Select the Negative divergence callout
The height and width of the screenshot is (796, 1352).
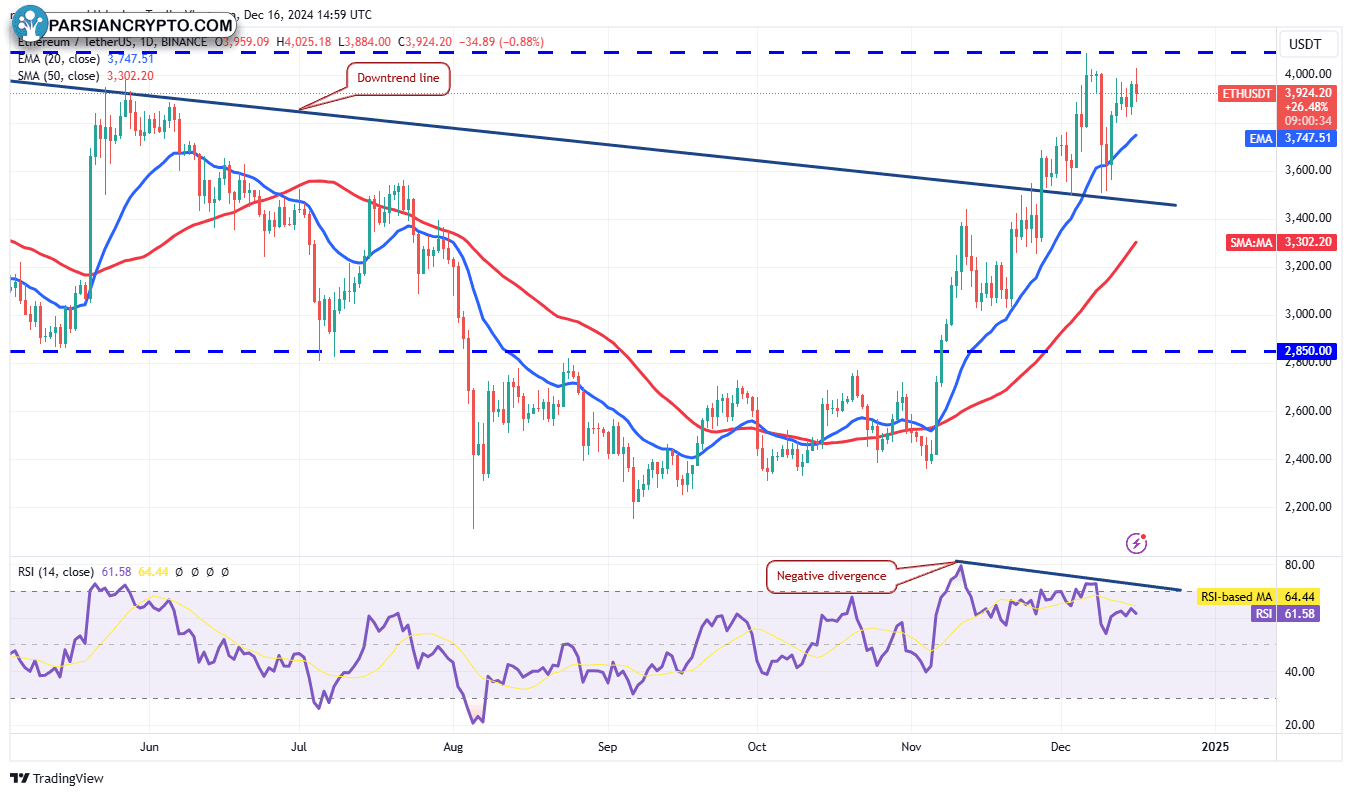830,576
